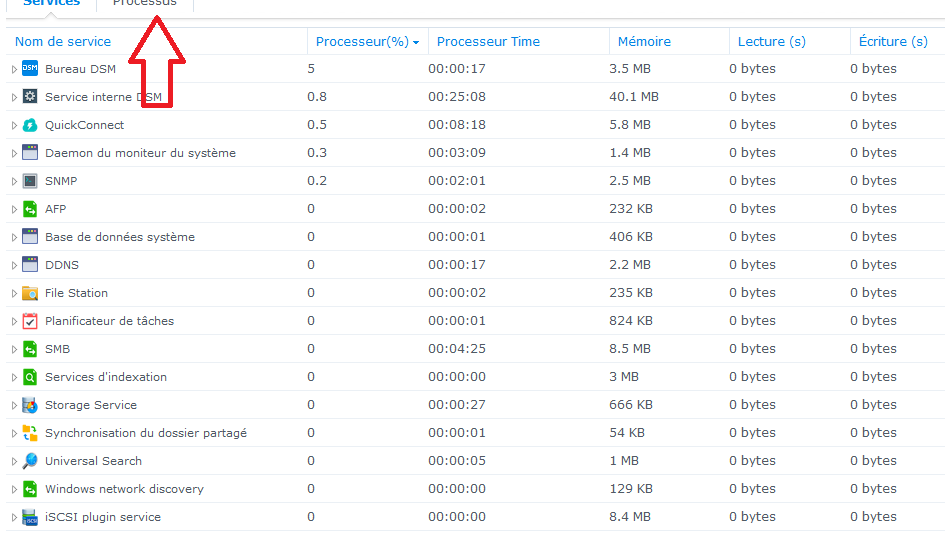The height and width of the screenshot is (555, 945).
Task: Click the iSCSI plugin service icon
Action: pos(30,517)
